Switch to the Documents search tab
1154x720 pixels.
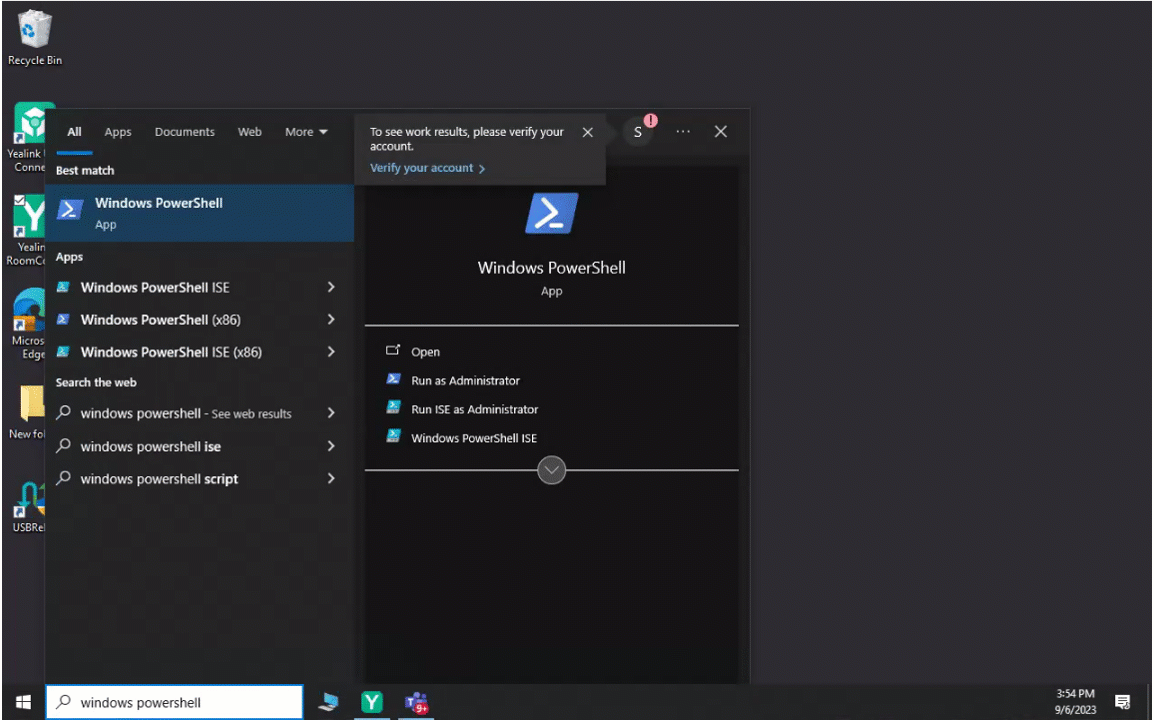[185, 132]
